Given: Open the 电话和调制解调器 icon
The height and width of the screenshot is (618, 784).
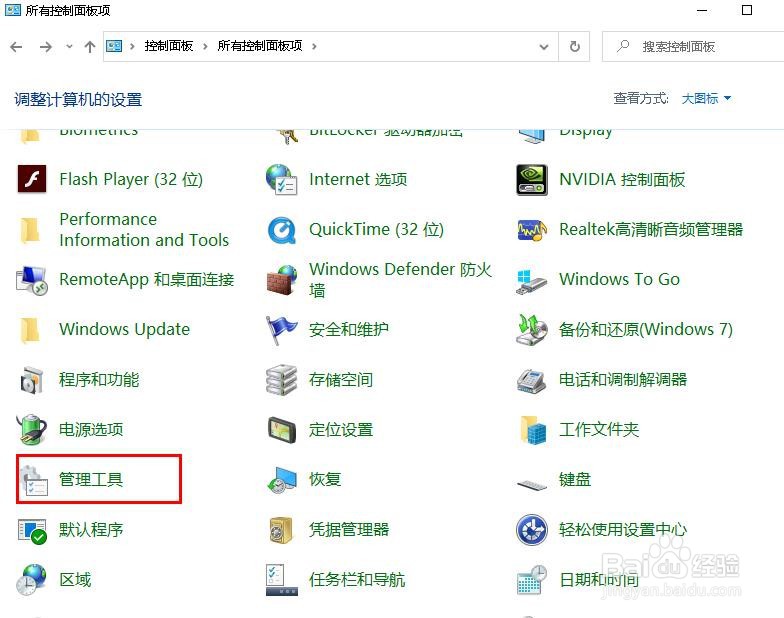Looking at the screenshot, I should [x=531, y=381].
